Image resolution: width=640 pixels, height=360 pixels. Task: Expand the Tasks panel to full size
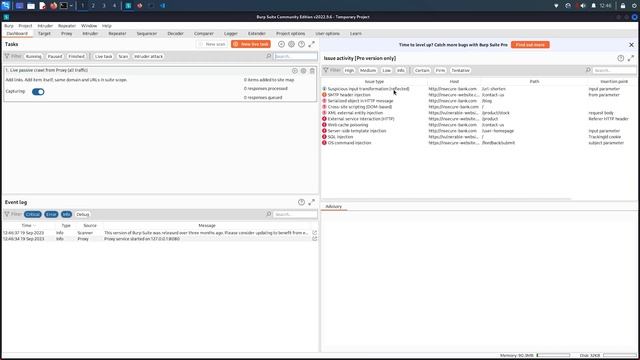[311, 44]
